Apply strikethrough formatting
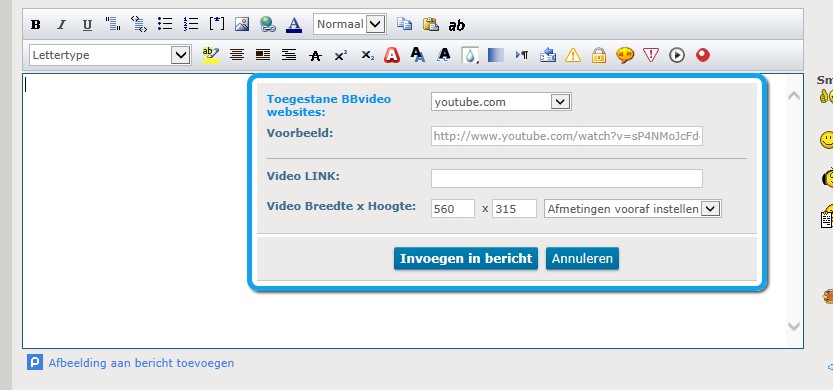The width and height of the screenshot is (833, 390). 315,56
